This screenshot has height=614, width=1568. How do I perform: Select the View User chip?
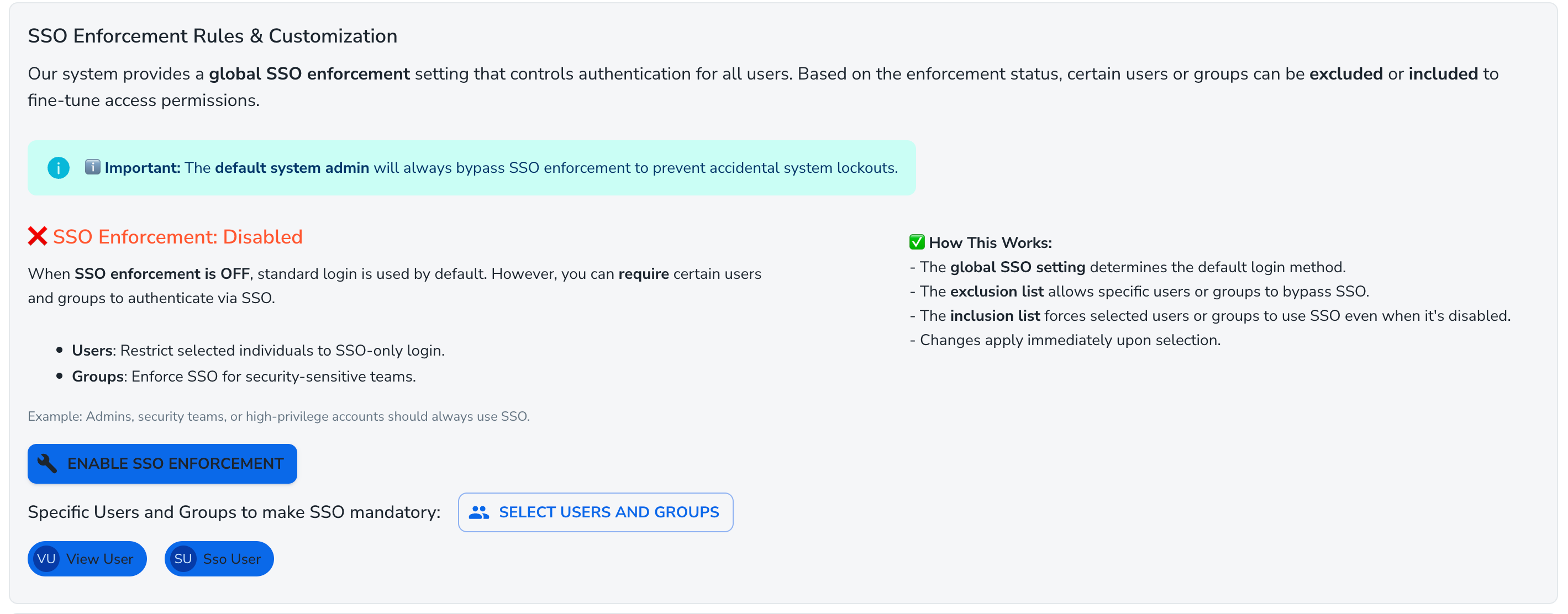point(100,559)
